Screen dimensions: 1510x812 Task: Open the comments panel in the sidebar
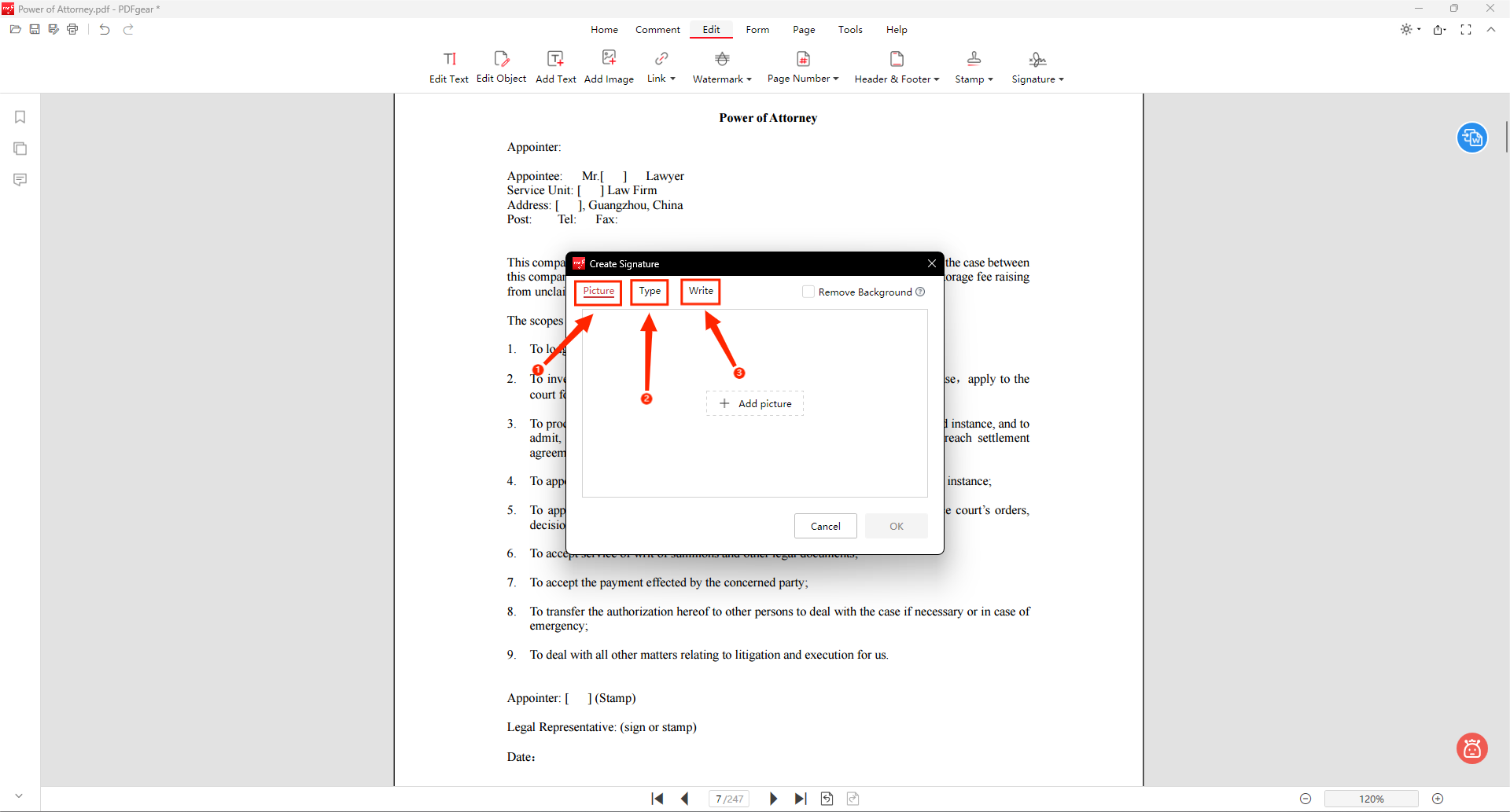20,179
